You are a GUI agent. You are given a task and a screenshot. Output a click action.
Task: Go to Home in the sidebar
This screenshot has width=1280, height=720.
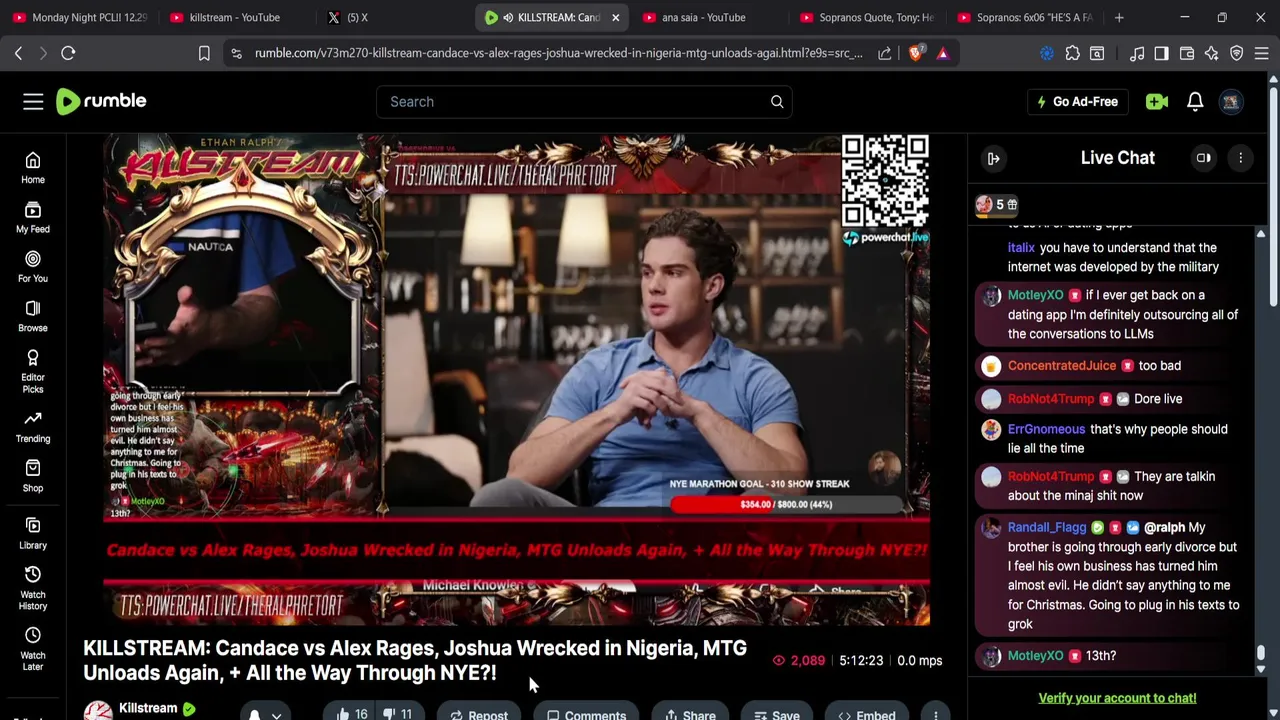tap(33, 168)
